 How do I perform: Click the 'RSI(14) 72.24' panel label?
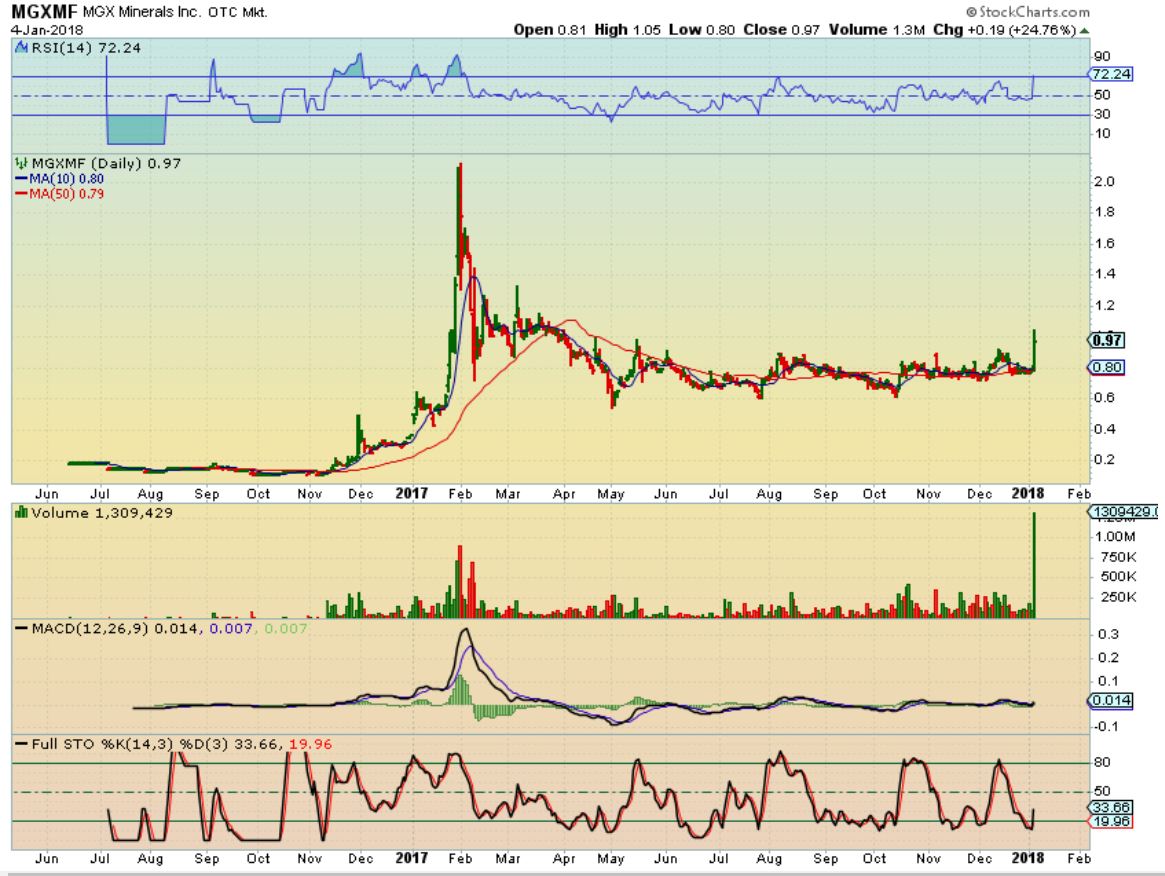pos(86,48)
